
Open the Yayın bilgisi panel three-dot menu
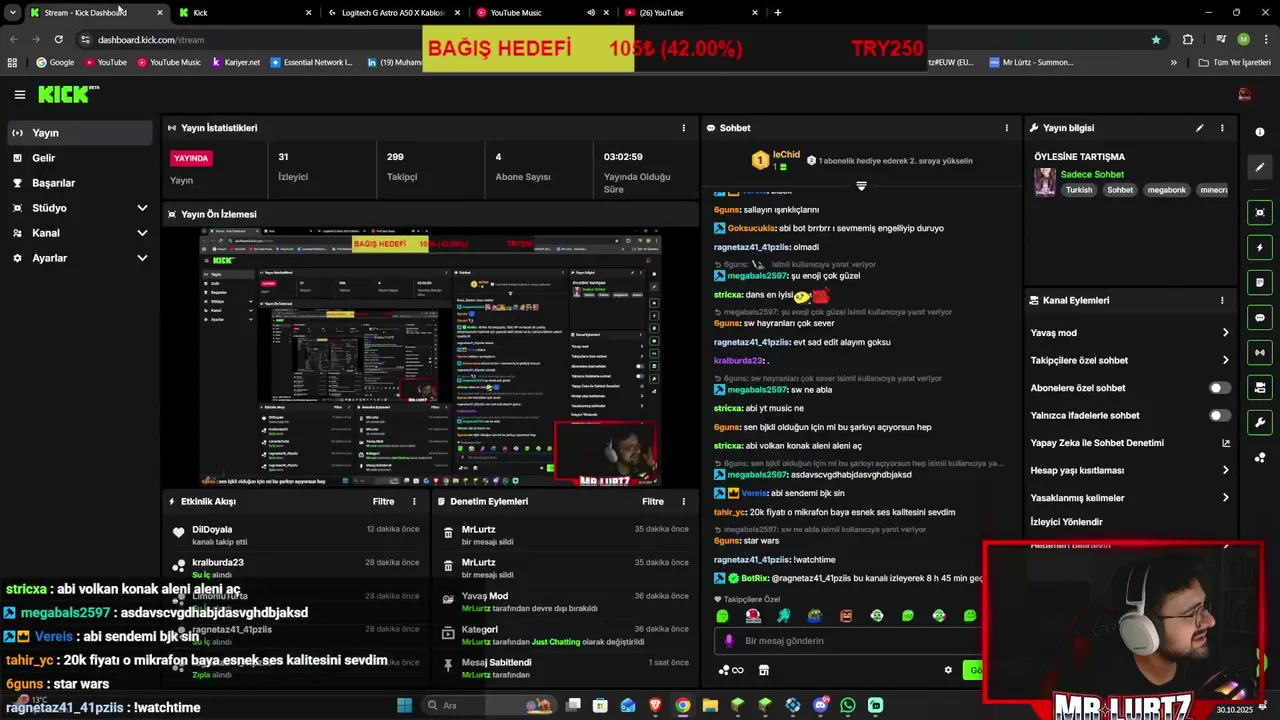1221,128
